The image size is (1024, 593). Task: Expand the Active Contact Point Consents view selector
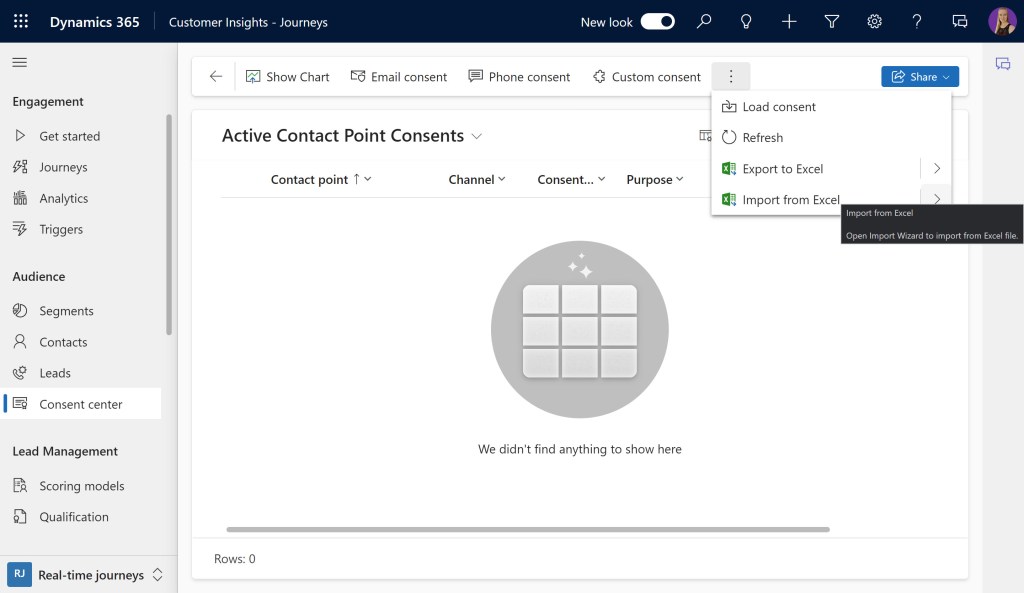(x=477, y=135)
